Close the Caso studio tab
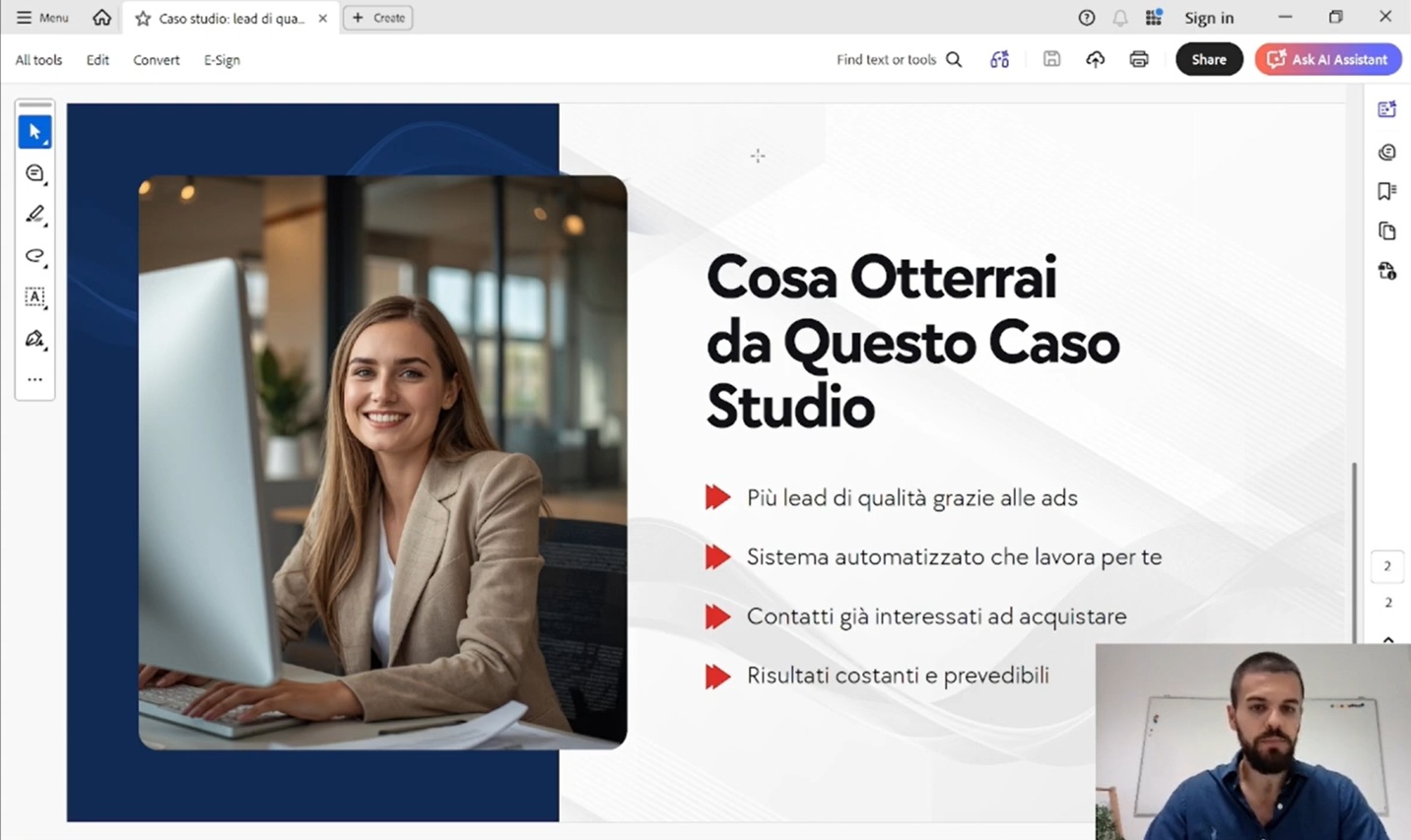Viewport: 1411px width, 840px height. click(x=322, y=18)
